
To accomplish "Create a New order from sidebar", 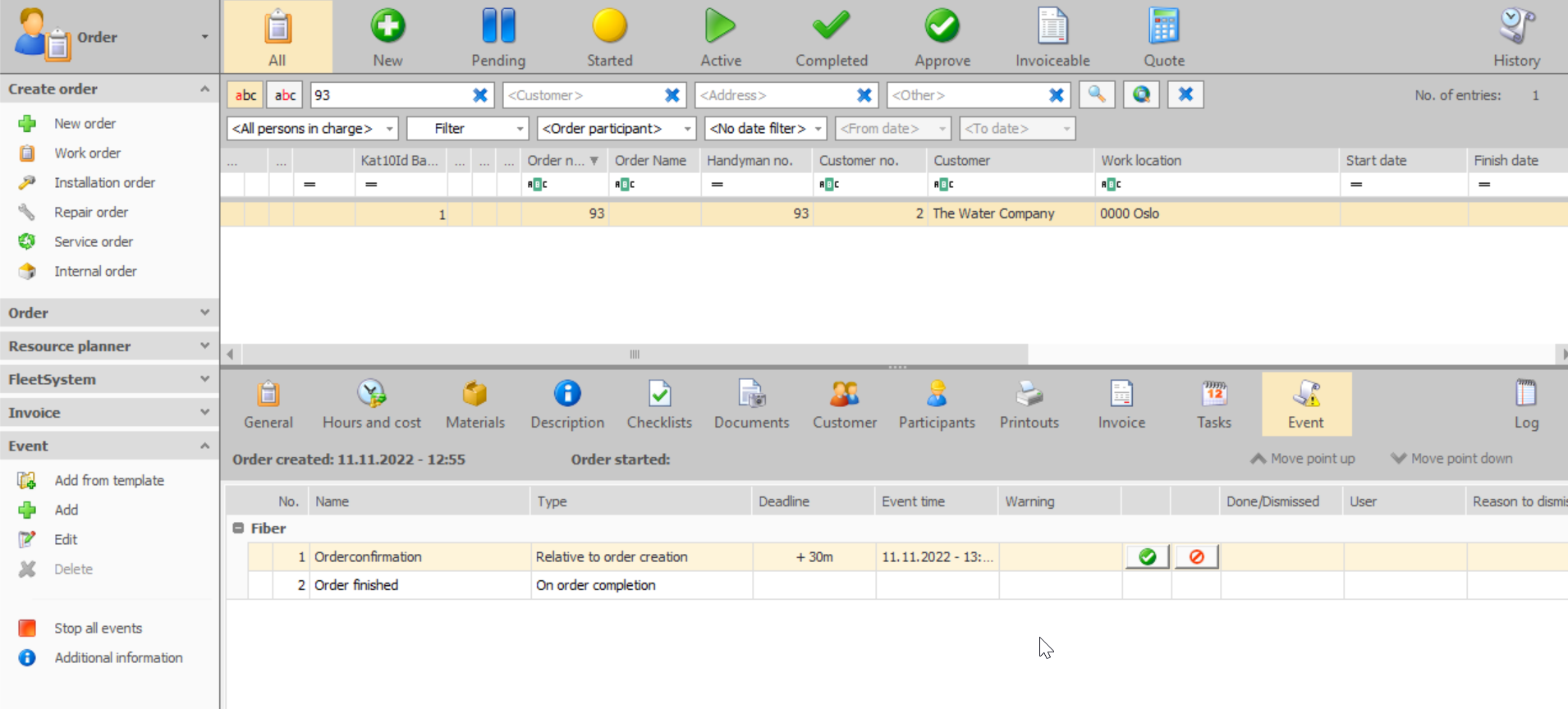I will pyautogui.click(x=85, y=123).
